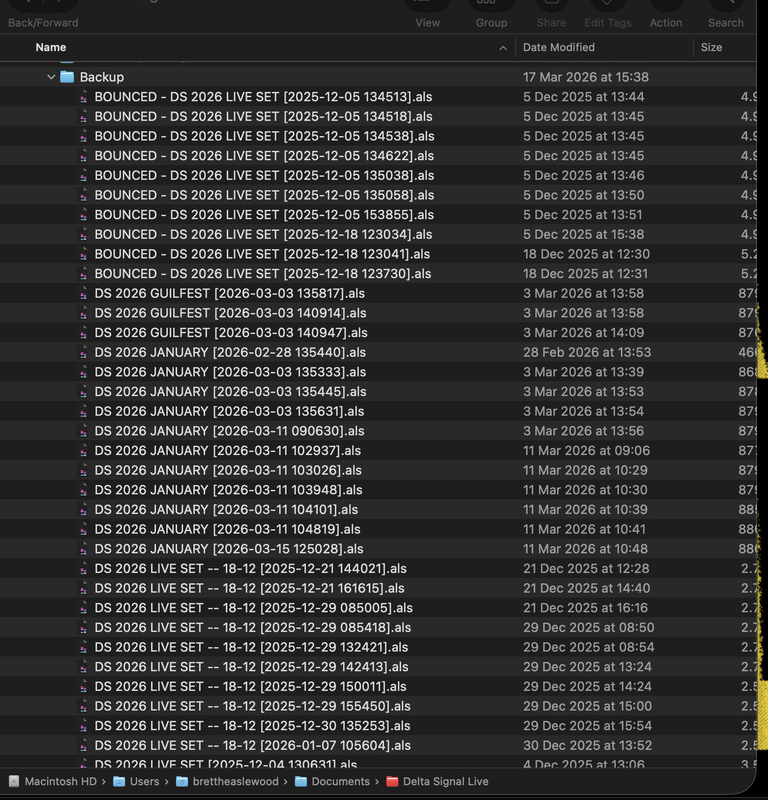Sort by the Name column header
Viewport: 768px width, 800px height.
tap(51, 47)
